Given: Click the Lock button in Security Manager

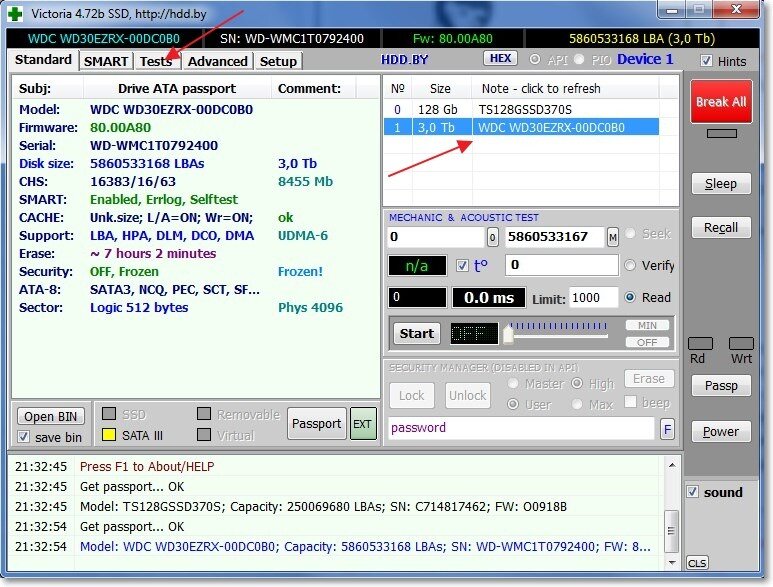Looking at the screenshot, I should (x=412, y=395).
